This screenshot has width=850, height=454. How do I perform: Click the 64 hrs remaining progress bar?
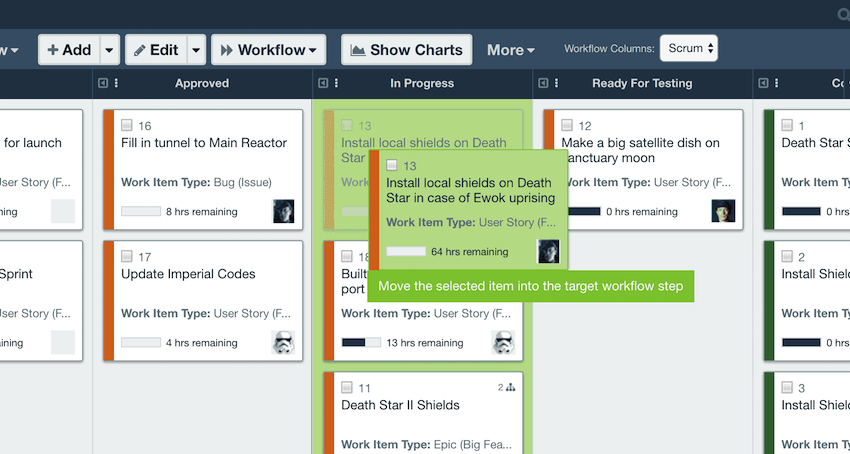pos(406,252)
